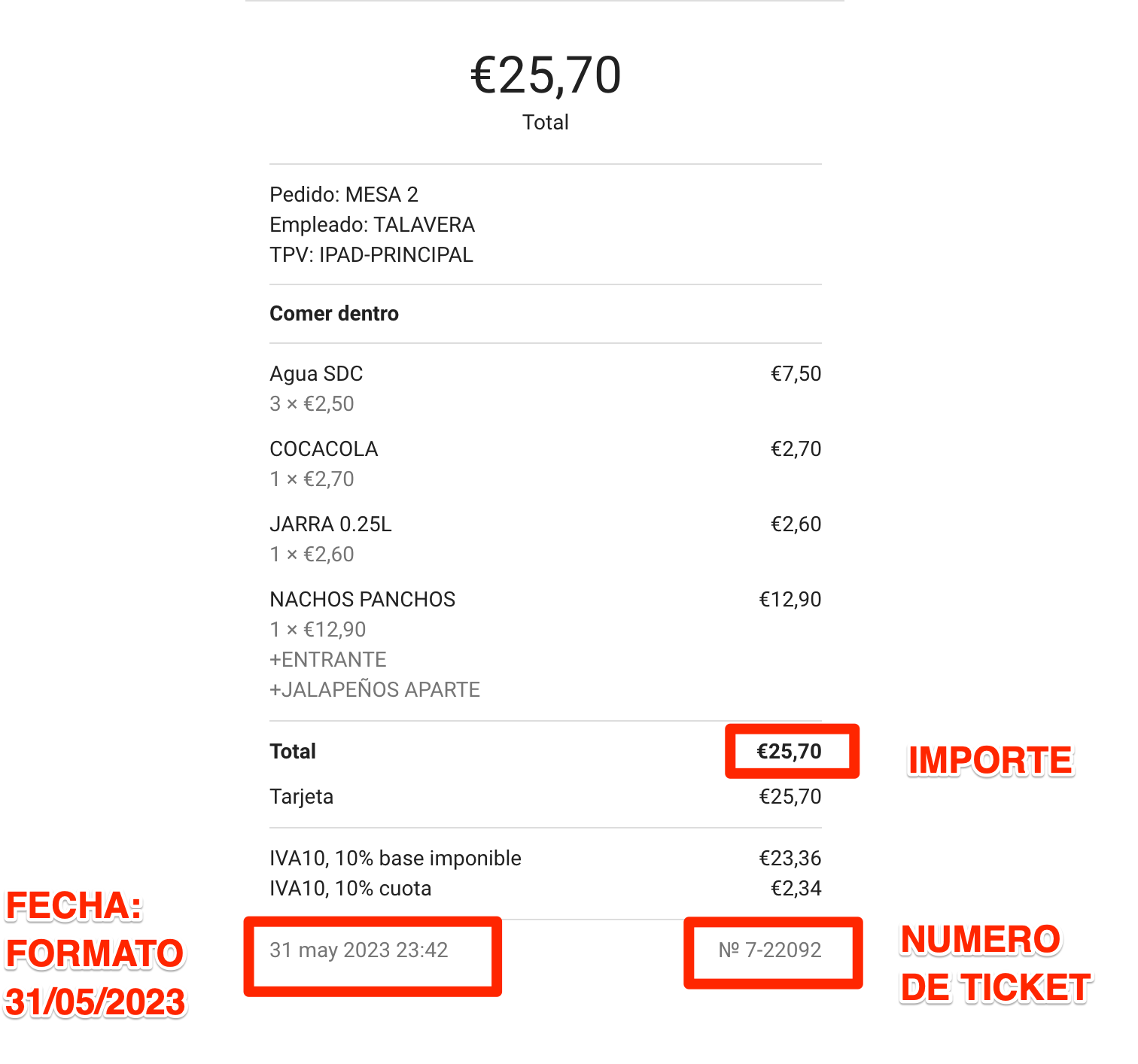The image size is (1138, 1064).
Task: Click the red NUMERO DE TICKET label
Action: pos(995,964)
